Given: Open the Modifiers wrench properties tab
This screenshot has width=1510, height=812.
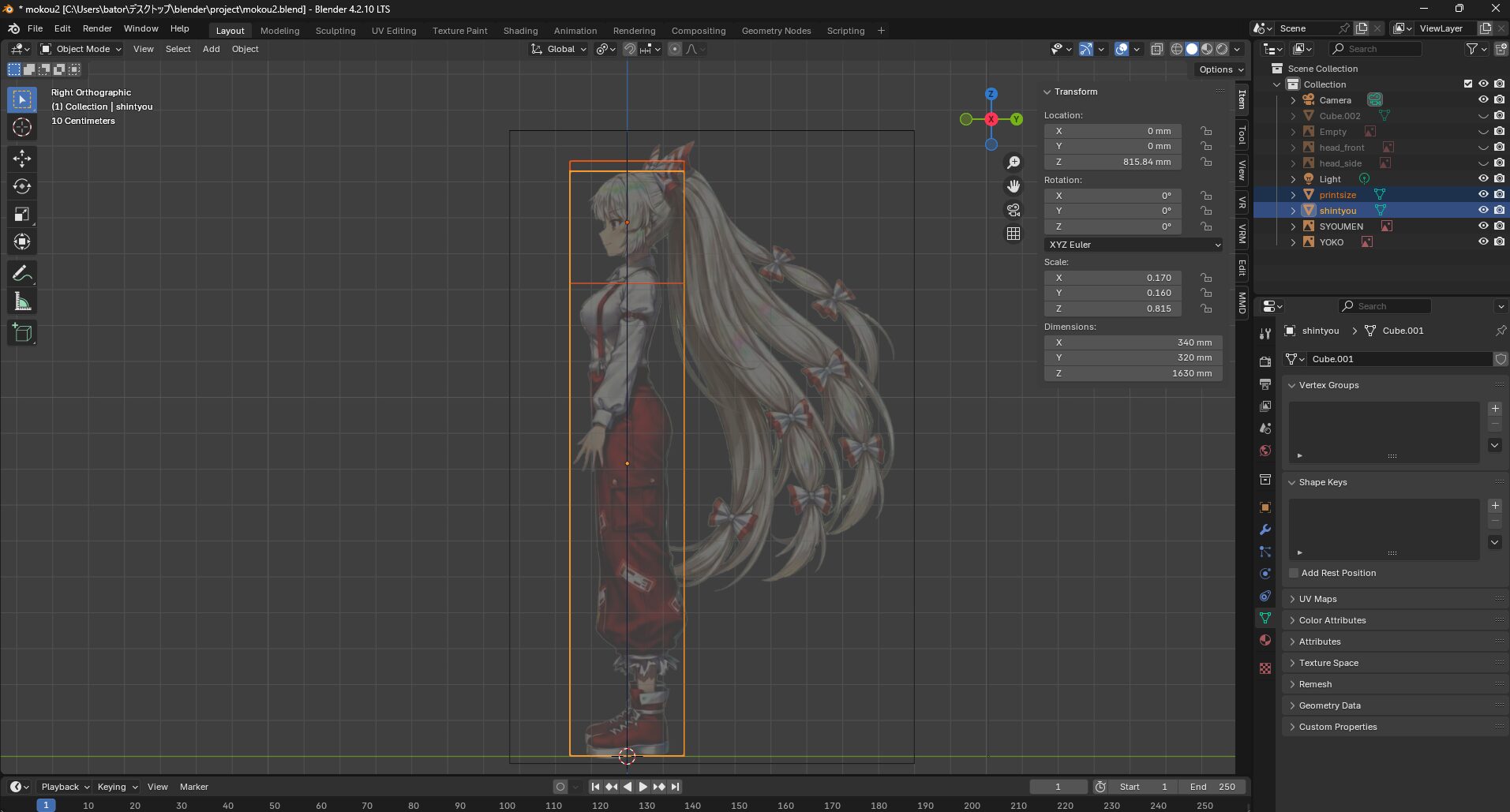Looking at the screenshot, I should tap(1265, 529).
